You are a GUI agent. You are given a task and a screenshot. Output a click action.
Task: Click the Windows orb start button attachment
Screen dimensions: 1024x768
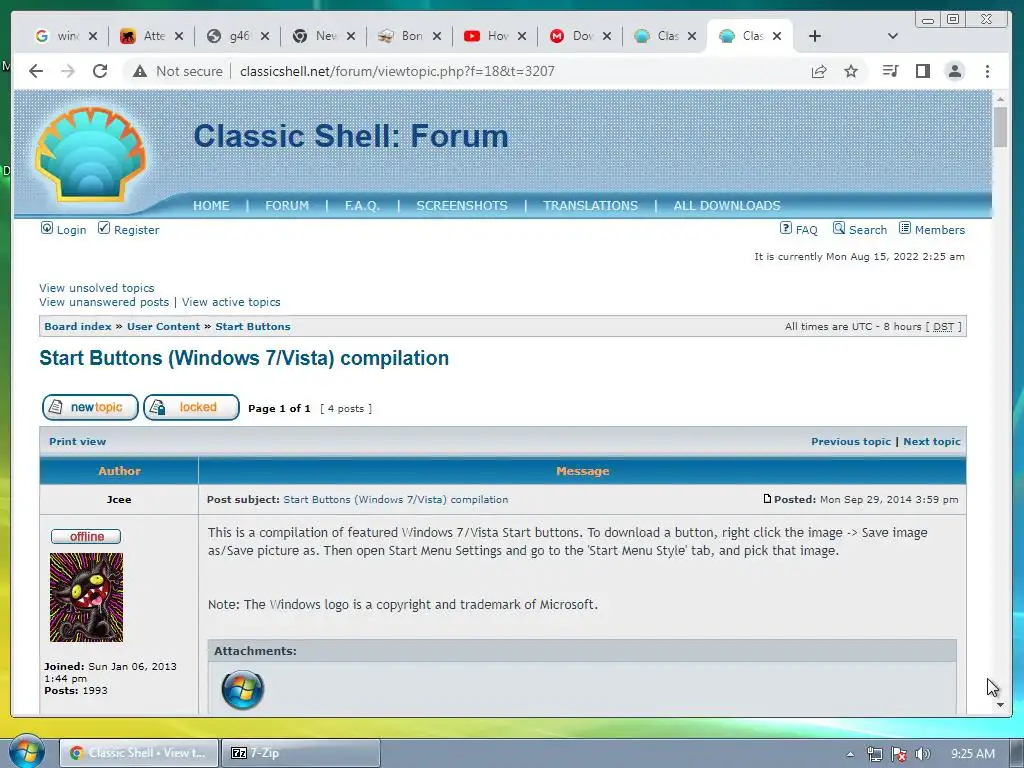tap(242, 690)
